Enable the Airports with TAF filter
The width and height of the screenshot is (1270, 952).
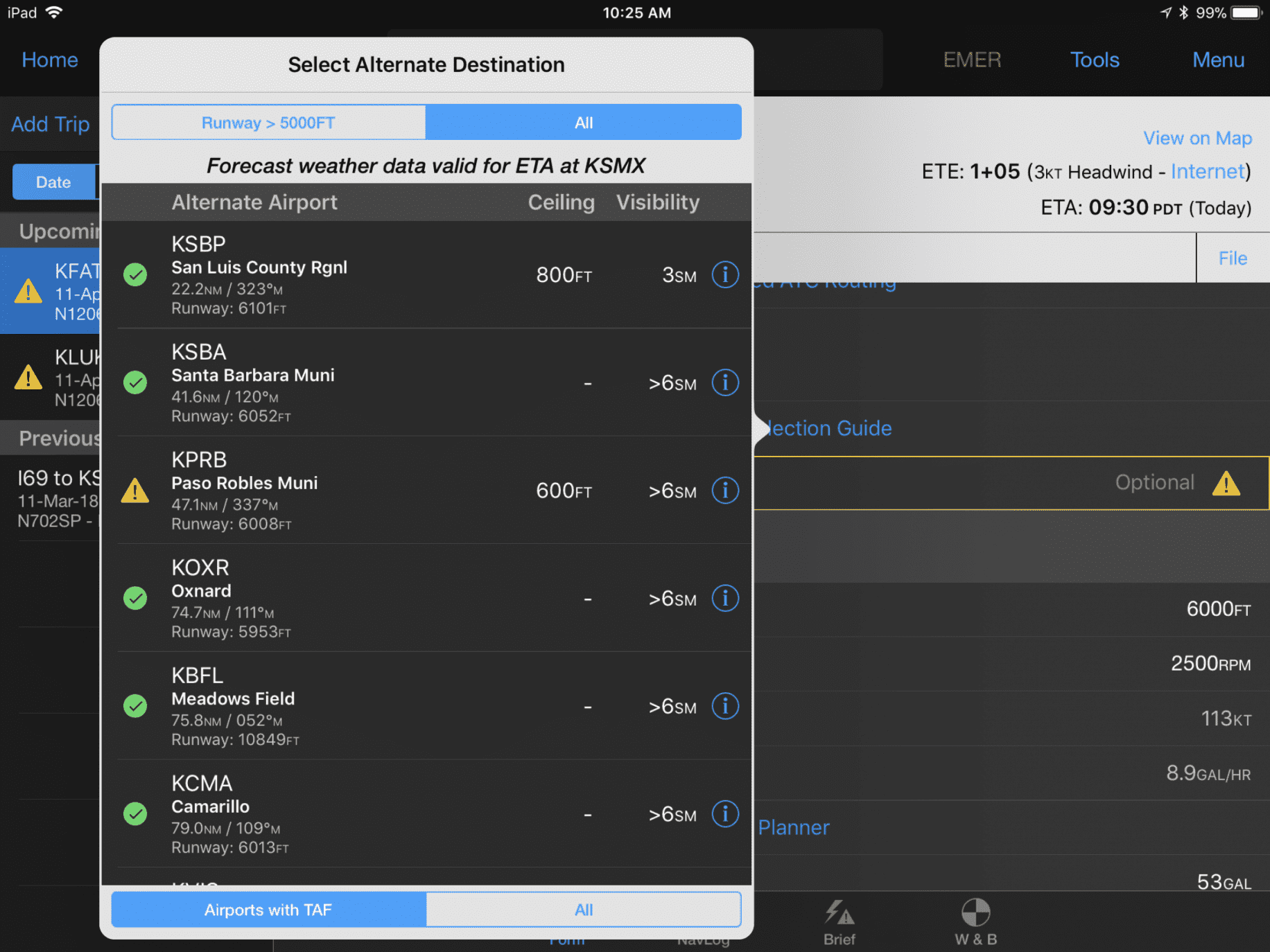[x=268, y=910]
